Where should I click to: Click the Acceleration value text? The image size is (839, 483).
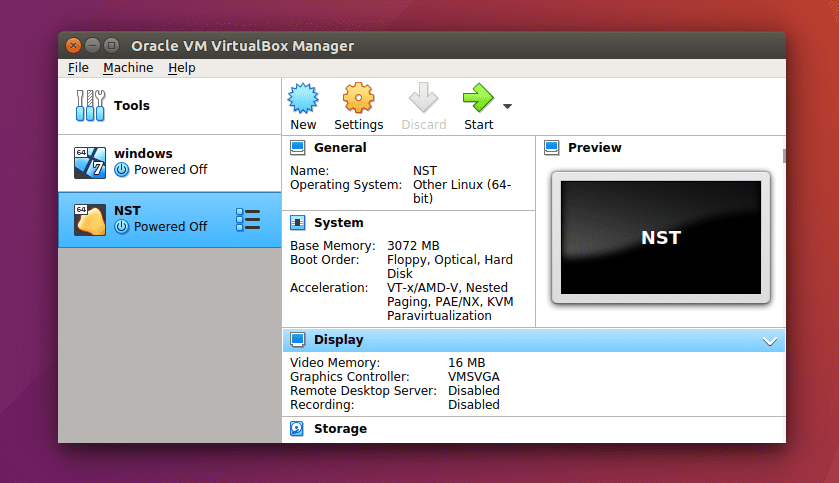450,302
